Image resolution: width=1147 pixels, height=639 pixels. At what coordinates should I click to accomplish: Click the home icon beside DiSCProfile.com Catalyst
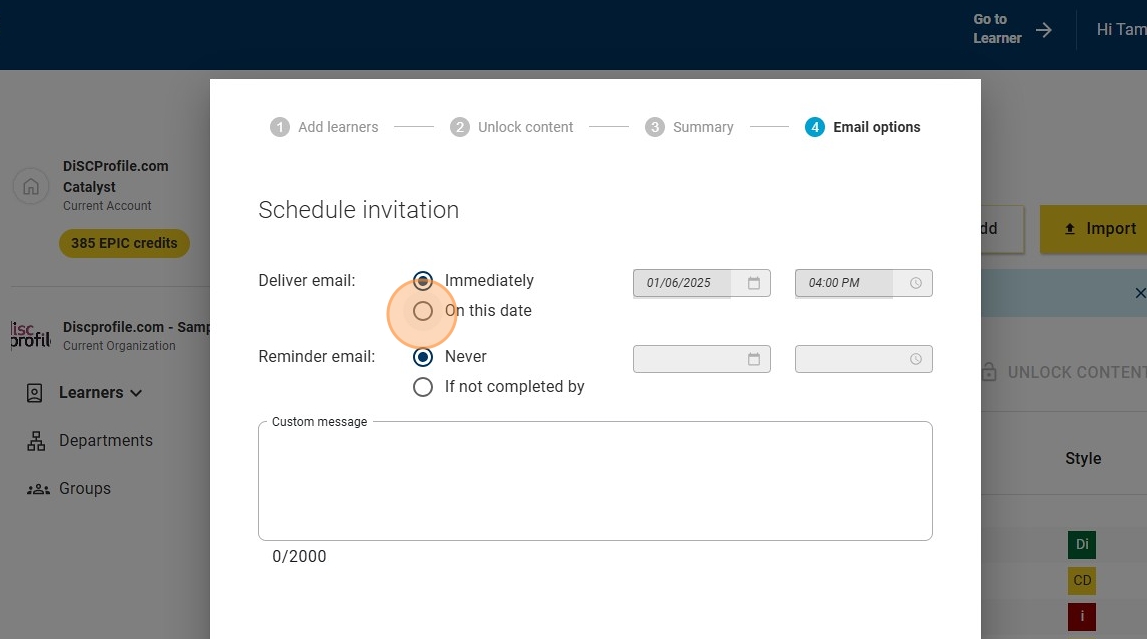pos(31,186)
